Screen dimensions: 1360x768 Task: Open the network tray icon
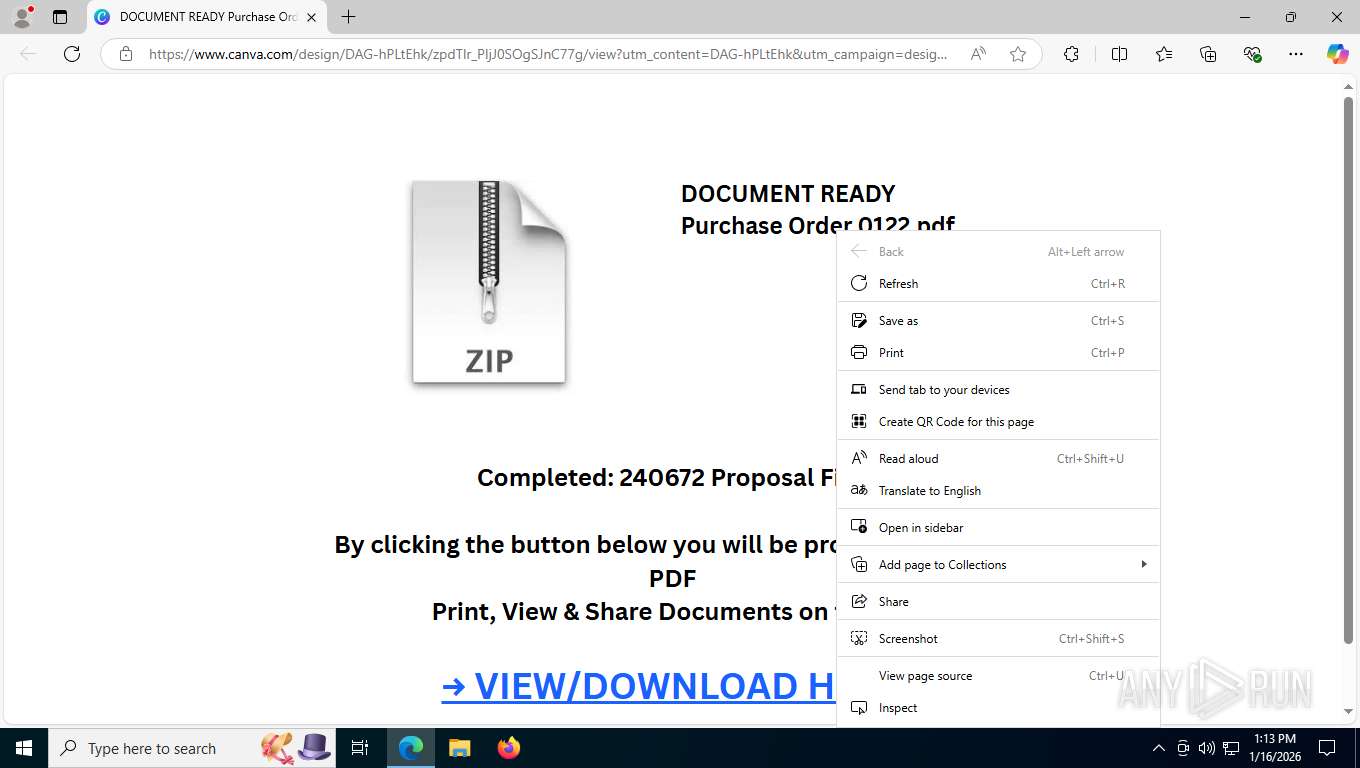[x=1231, y=748]
